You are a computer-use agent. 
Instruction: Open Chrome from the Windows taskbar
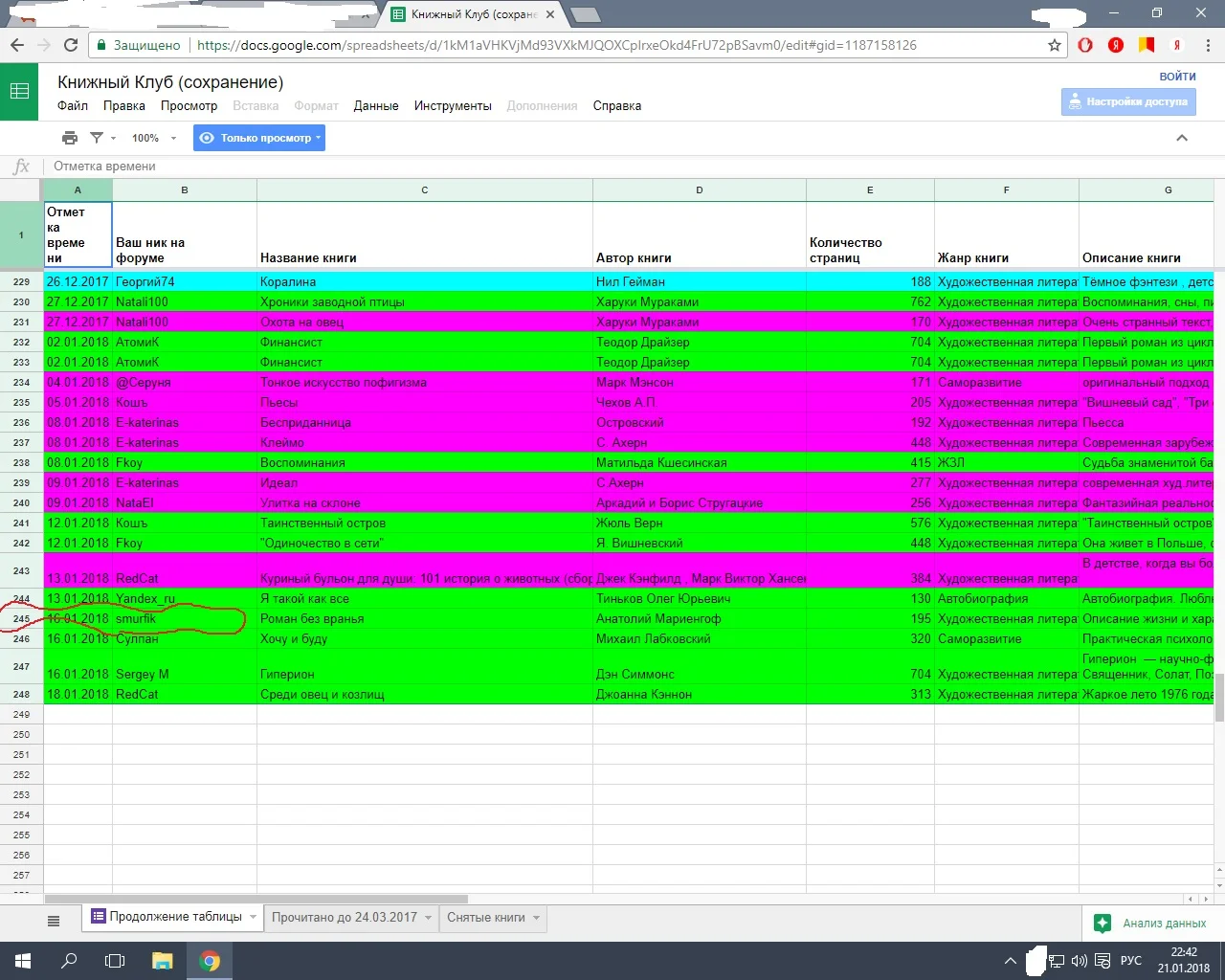point(210,961)
